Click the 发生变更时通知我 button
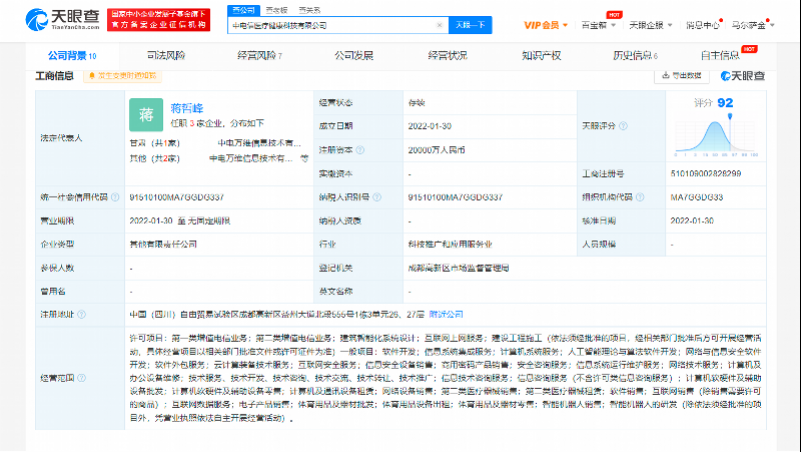The width and height of the screenshot is (801, 452). 123,76
